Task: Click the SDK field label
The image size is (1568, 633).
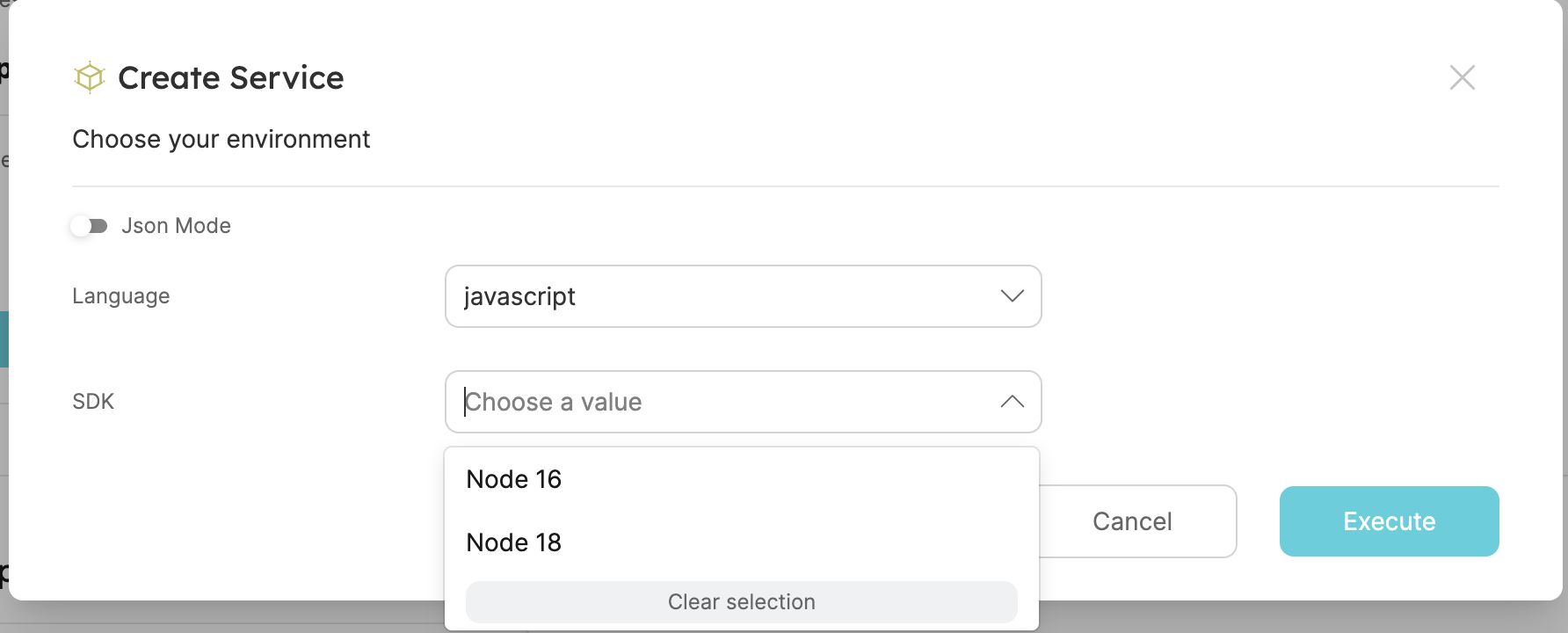Action: coord(93,402)
